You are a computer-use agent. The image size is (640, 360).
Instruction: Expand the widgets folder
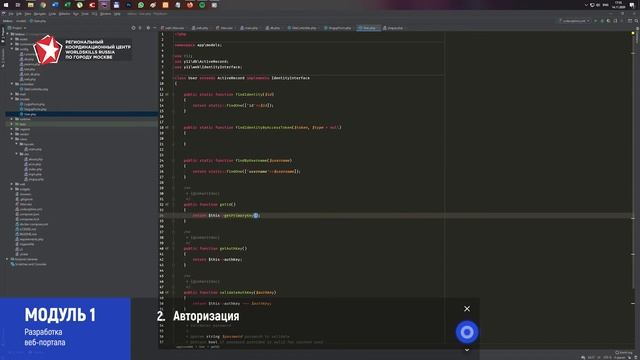tap(12, 189)
